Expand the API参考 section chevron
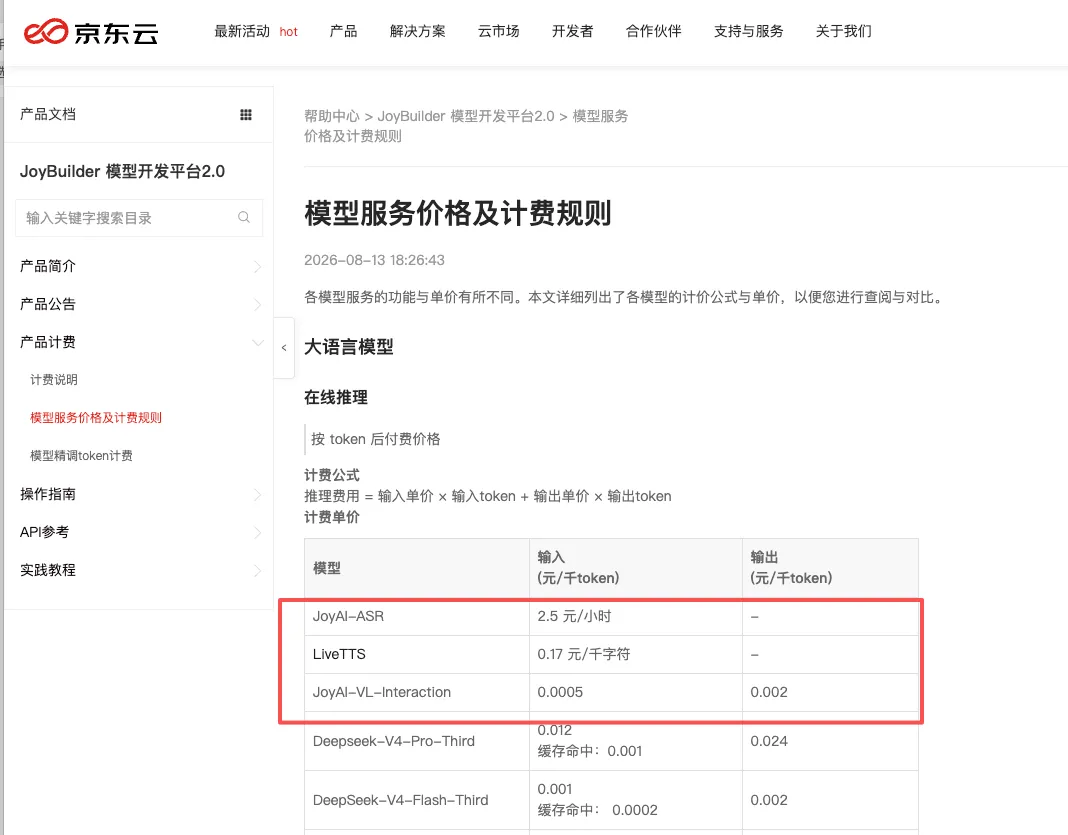The image size is (1068, 835). click(257, 533)
